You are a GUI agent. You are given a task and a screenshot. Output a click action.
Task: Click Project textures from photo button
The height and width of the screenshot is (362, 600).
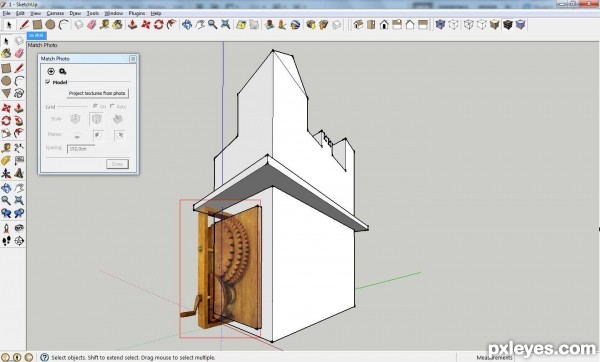pyautogui.click(x=97, y=93)
